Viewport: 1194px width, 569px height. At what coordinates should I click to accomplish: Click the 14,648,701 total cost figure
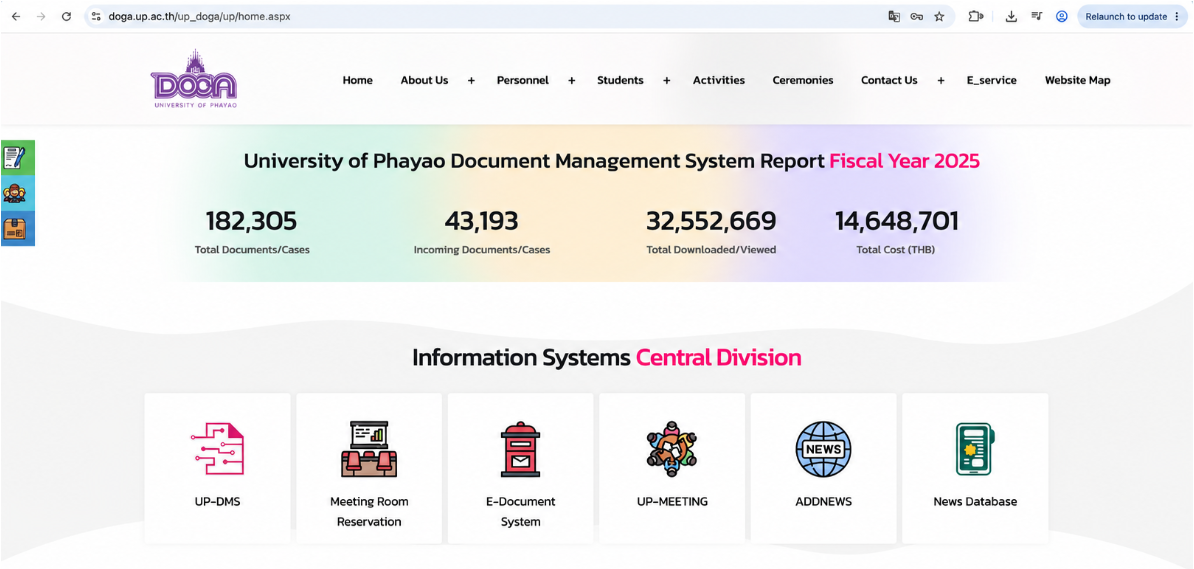pyautogui.click(x=897, y=221)
